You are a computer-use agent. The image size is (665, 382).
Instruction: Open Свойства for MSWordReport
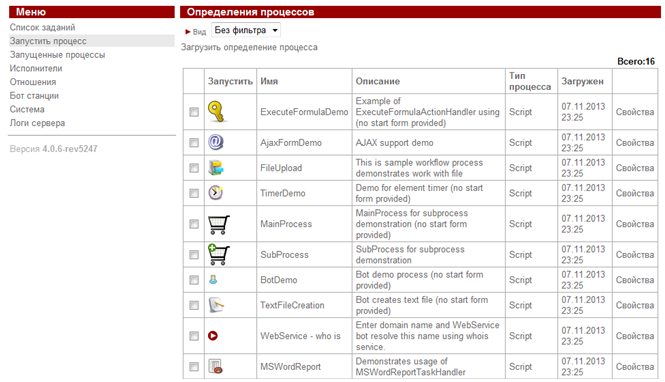[635, 366]
